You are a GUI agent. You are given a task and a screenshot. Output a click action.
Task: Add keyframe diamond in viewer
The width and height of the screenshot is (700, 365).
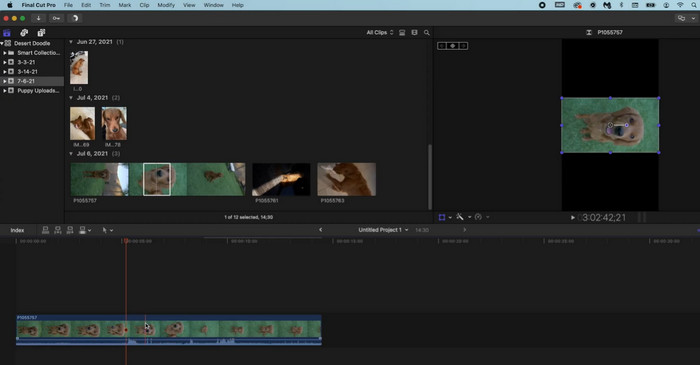(x=453, y=46)
